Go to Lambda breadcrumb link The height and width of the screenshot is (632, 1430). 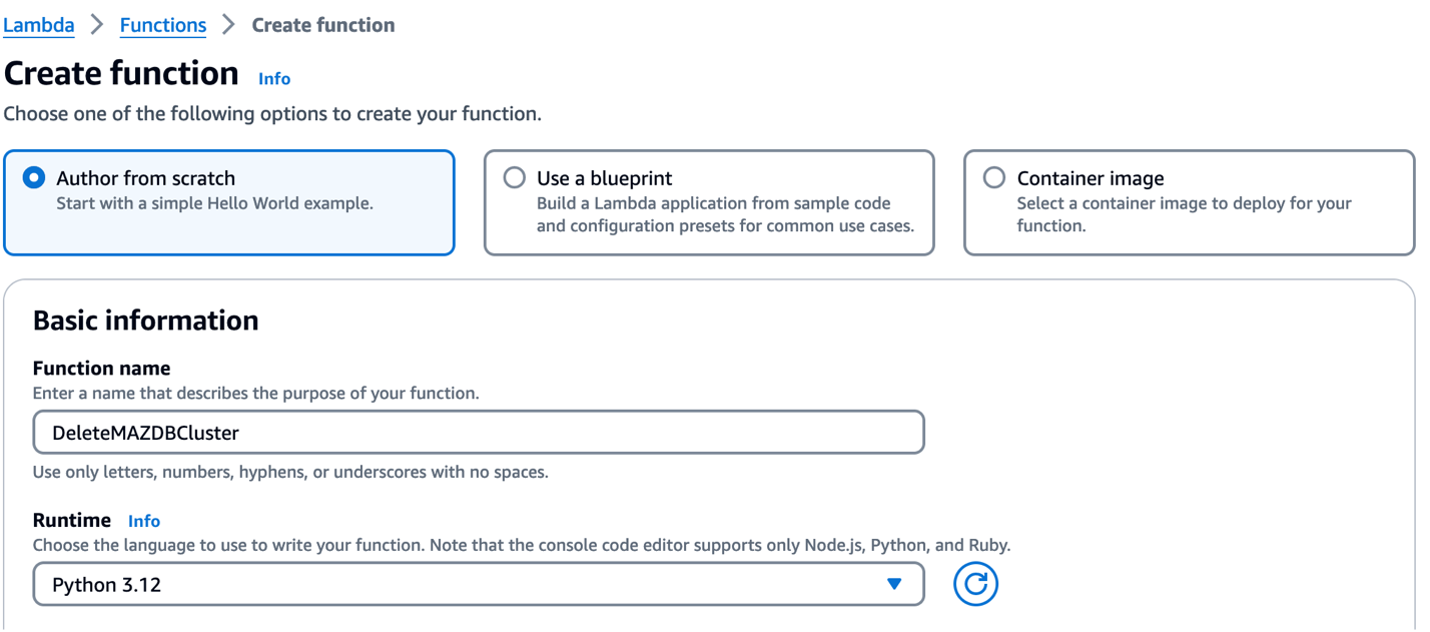(39, 25)
